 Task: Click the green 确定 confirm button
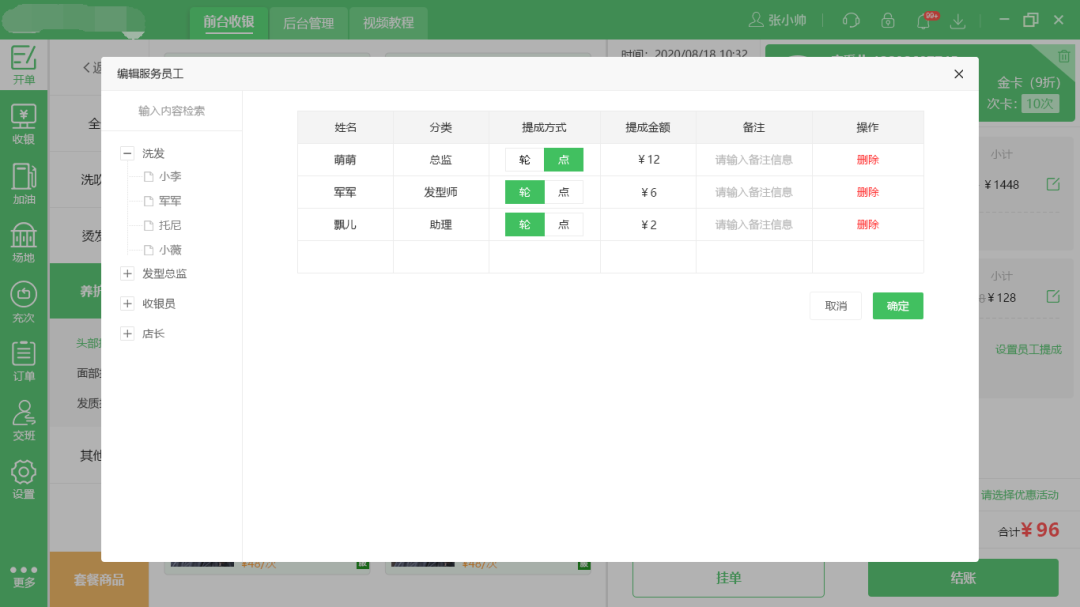pyautogui.click(x=897, y=306)
